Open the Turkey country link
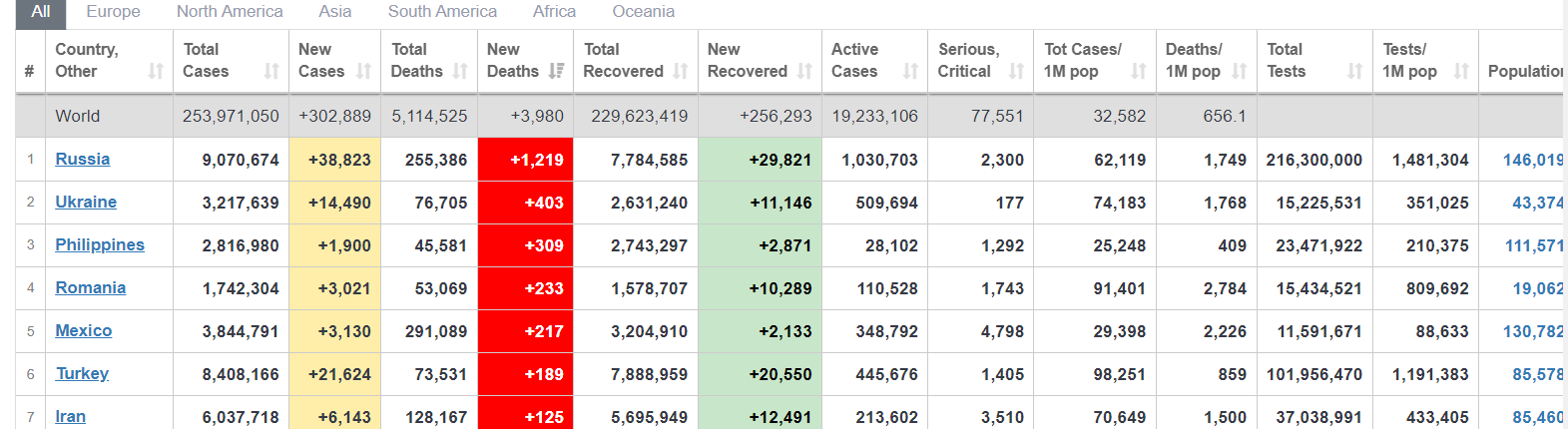This screenshot has height=429, width=1568. coord(82,374)
